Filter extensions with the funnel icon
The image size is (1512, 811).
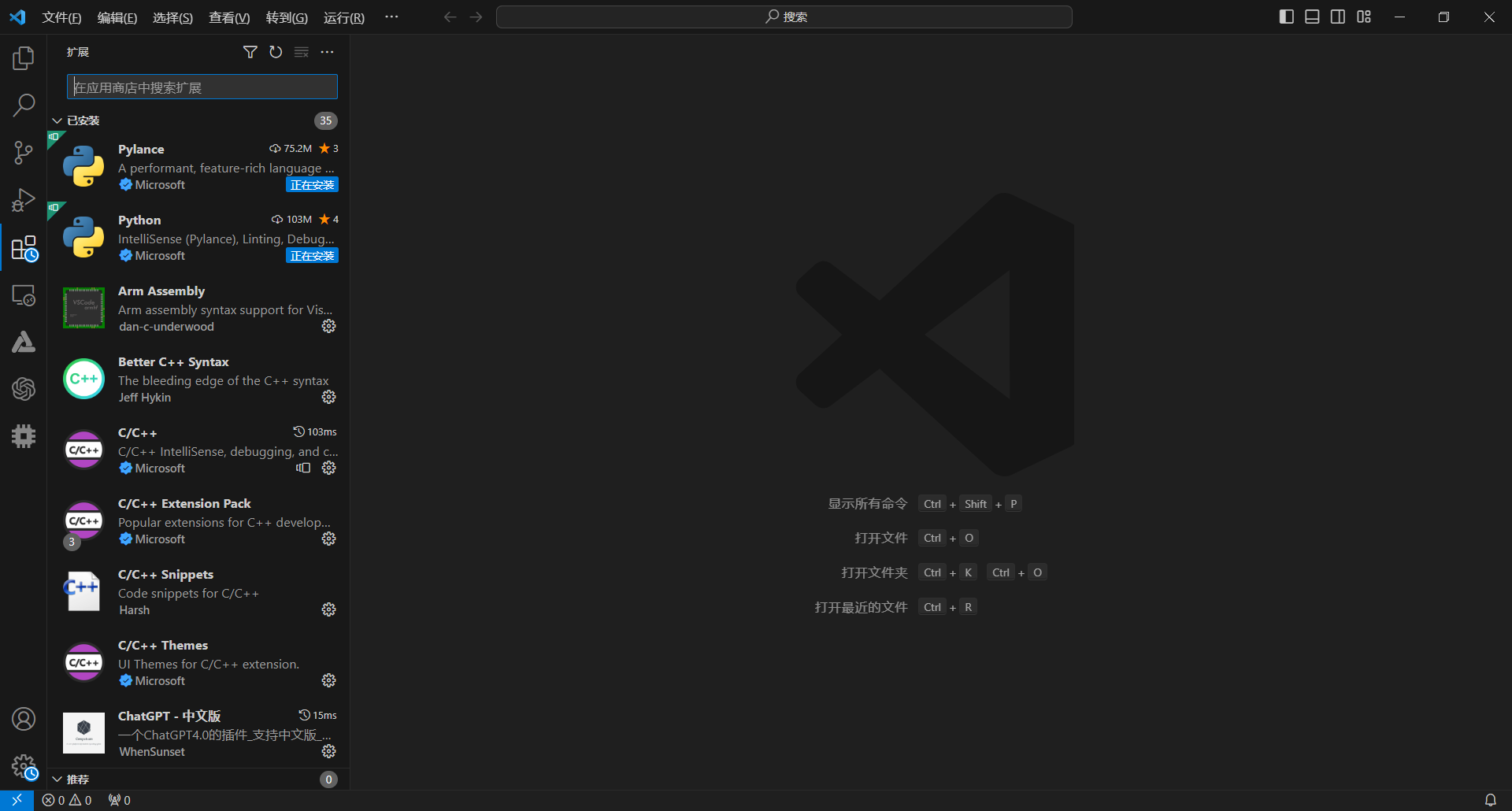pos(250,52)
